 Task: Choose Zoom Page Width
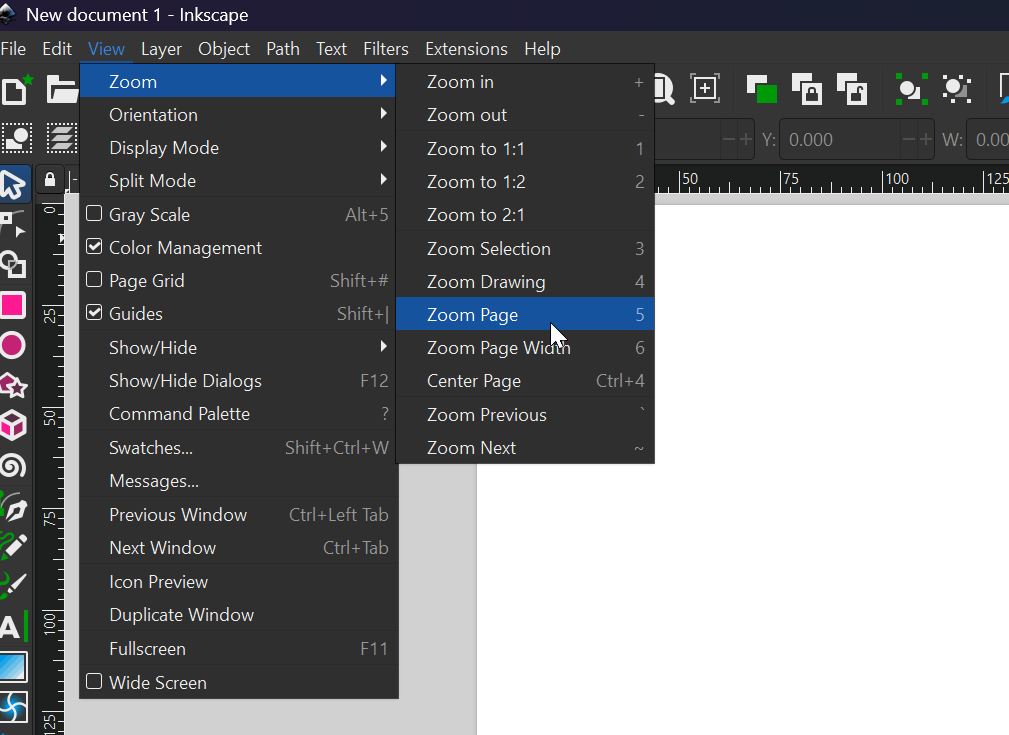click(x=525, y=348)
